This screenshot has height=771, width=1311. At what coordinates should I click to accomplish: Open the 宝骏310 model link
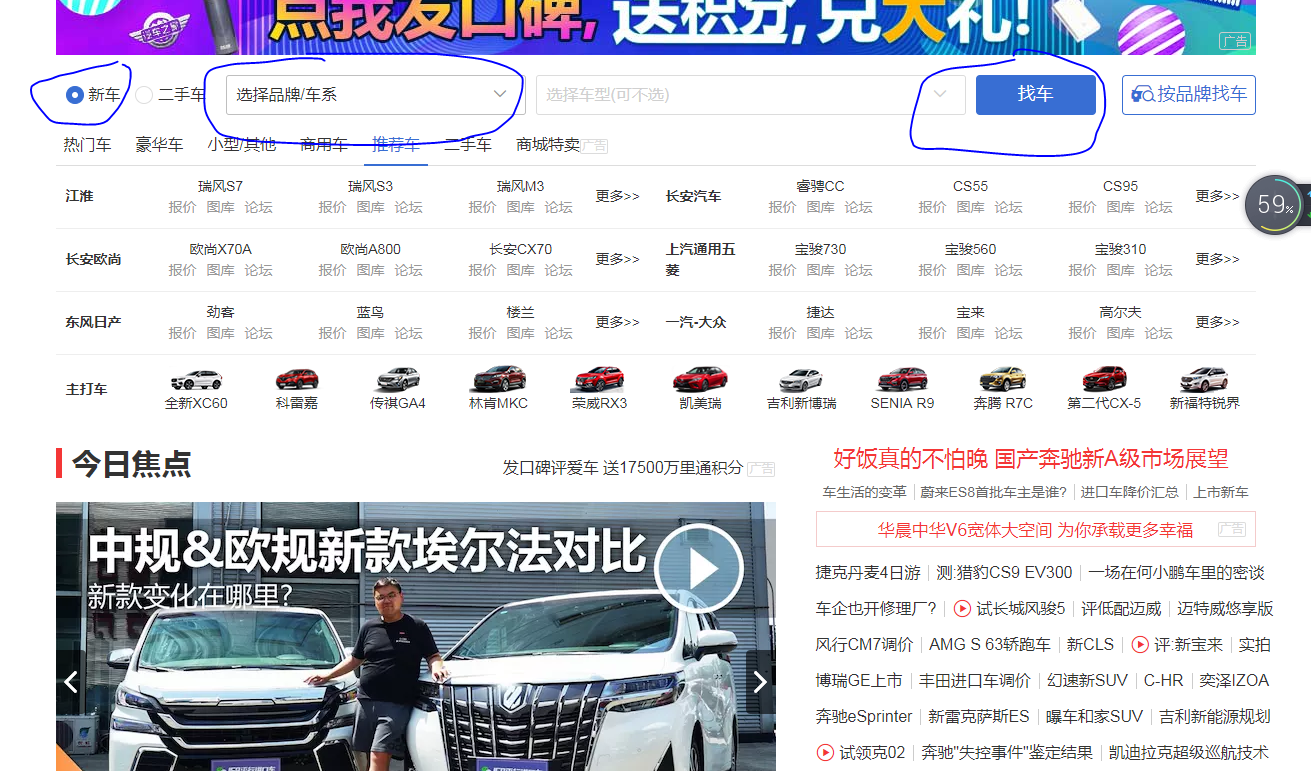click(x=1120, y=249)
